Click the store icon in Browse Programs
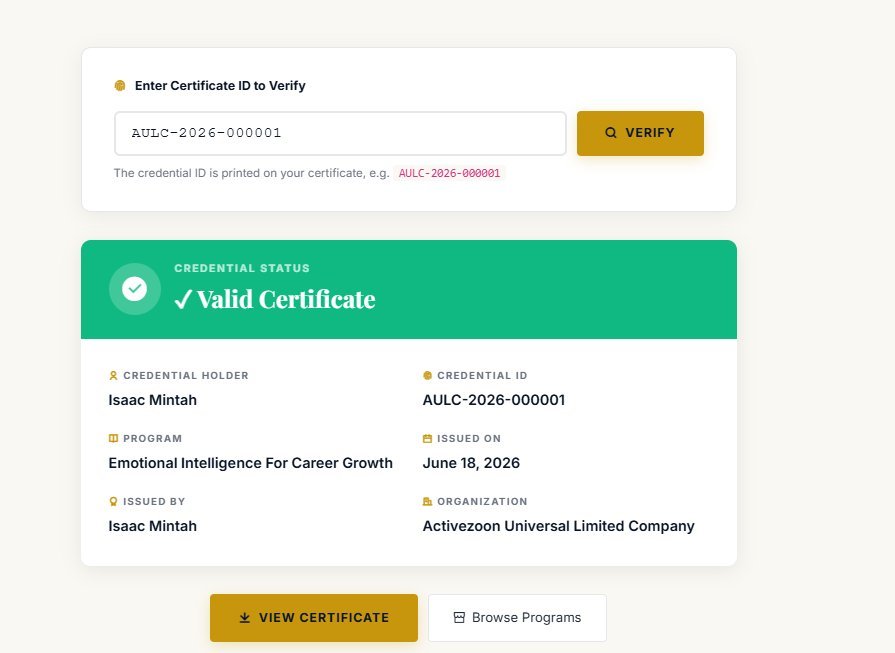 [x=459, y=618]
